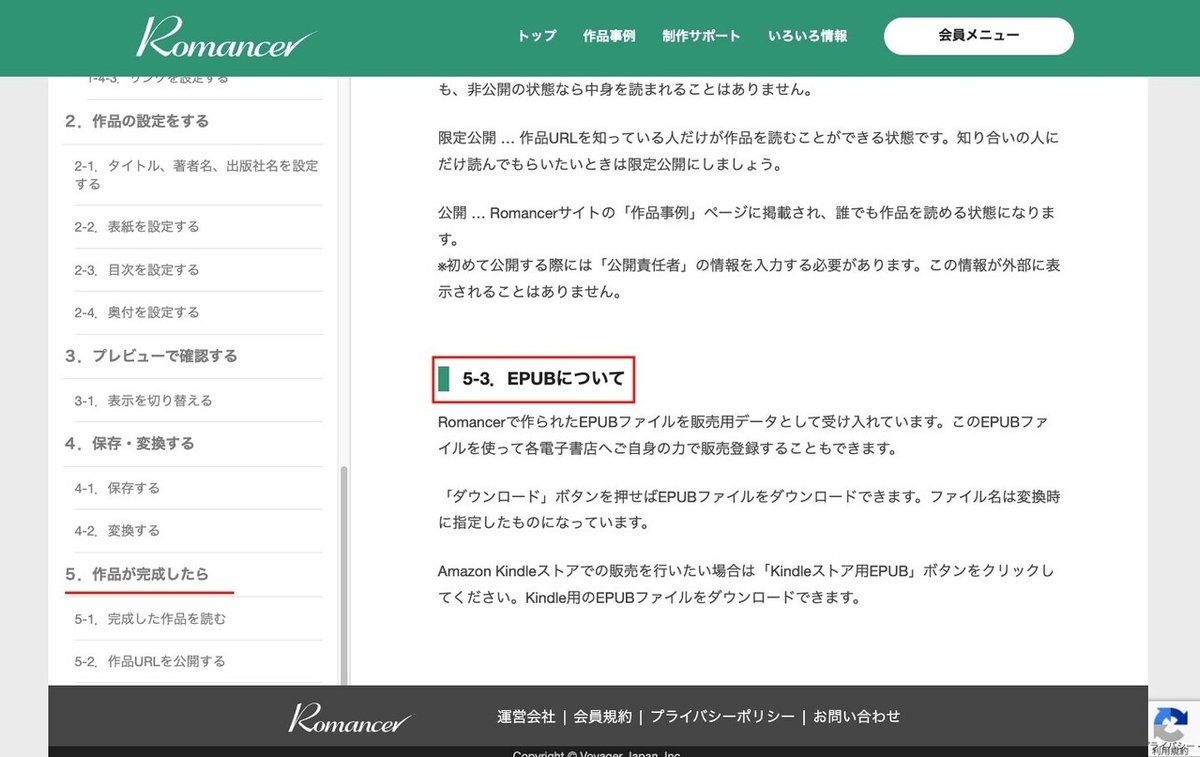Select sidebar section 4．保存・変換する
The width and height of the screenshot is (1200, 757).
[130, 443]
